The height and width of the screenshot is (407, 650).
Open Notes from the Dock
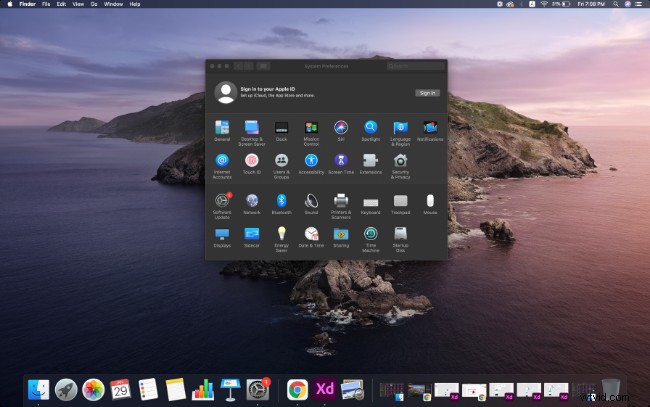click(175, 390)
